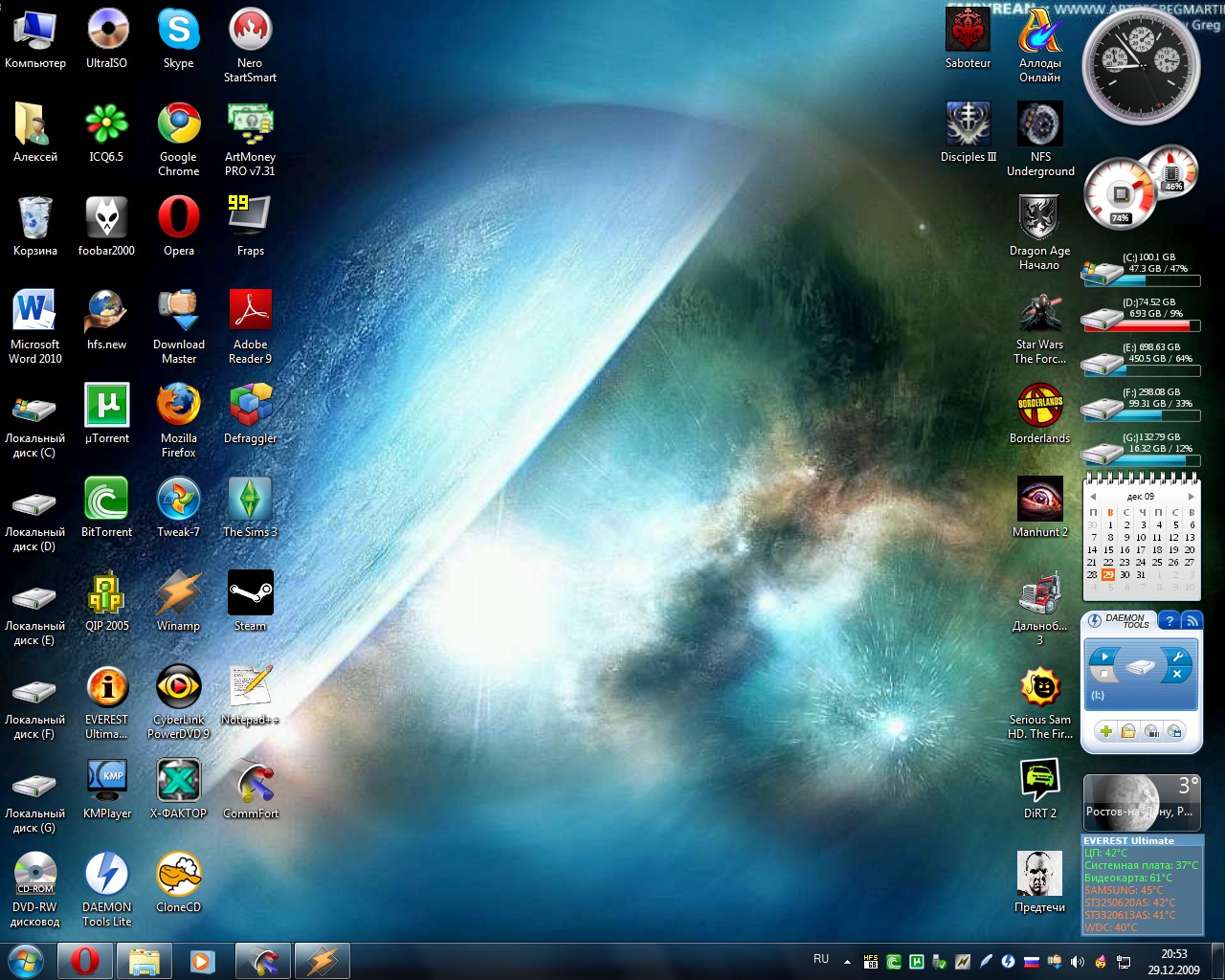Go to next month in calendar gadget
This screenshot has width=1225, height=980.
point(1191,497)
